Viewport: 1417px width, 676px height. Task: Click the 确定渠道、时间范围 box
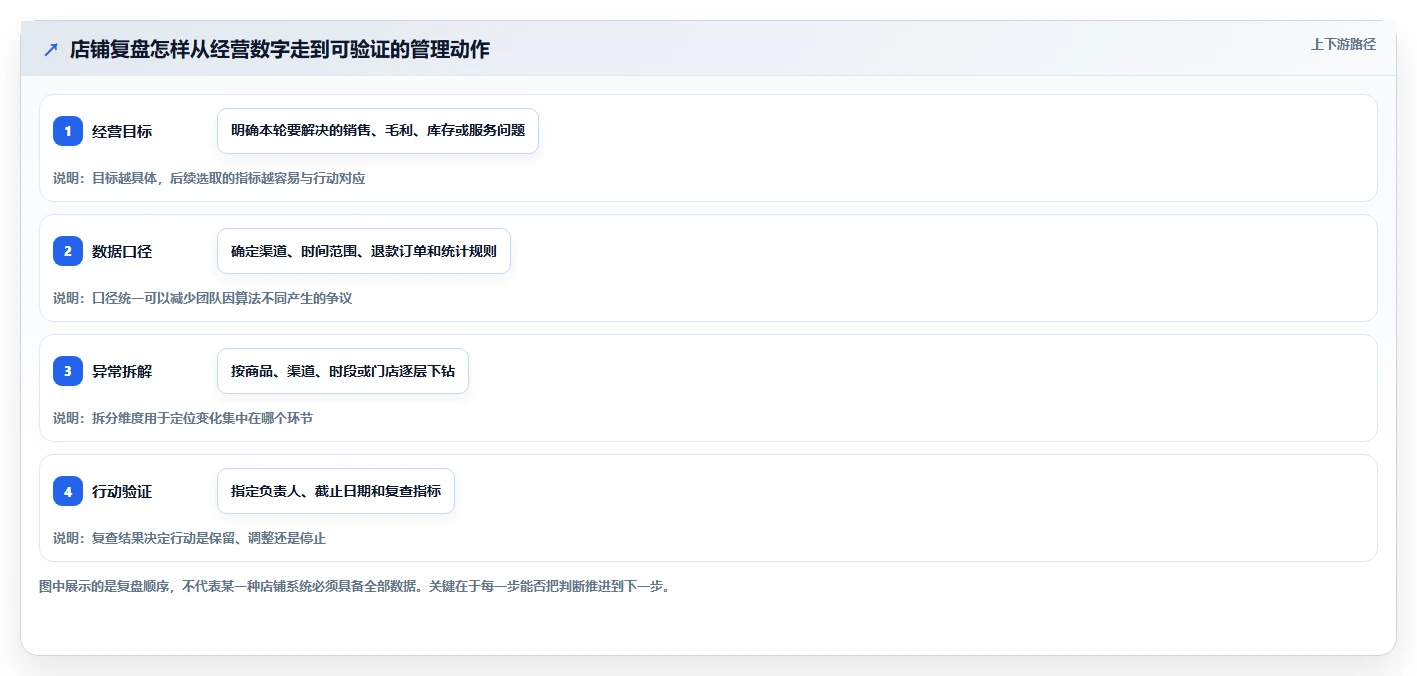pos(364,251)
